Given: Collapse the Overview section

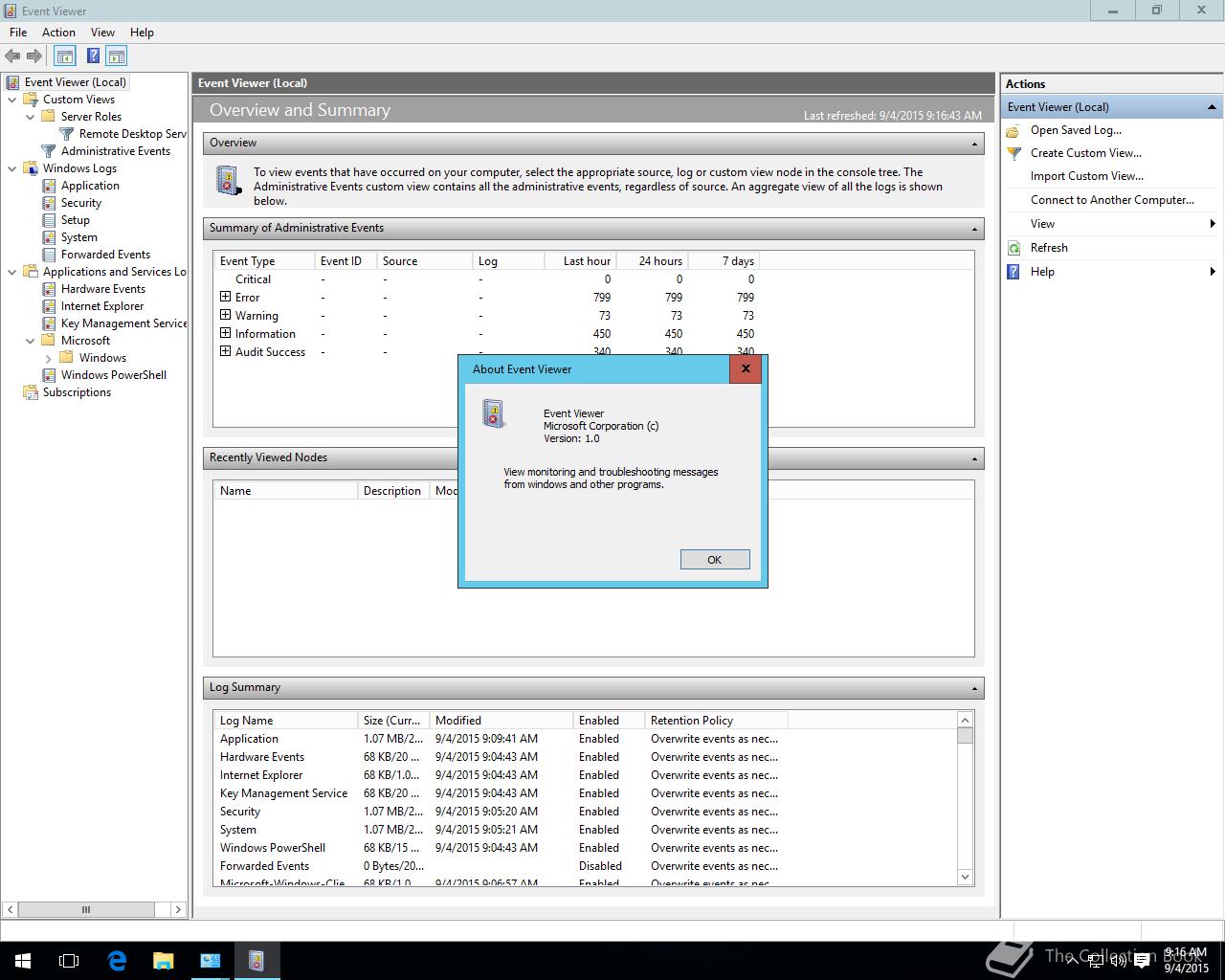Looking at the screenshot, I should 974,144.
